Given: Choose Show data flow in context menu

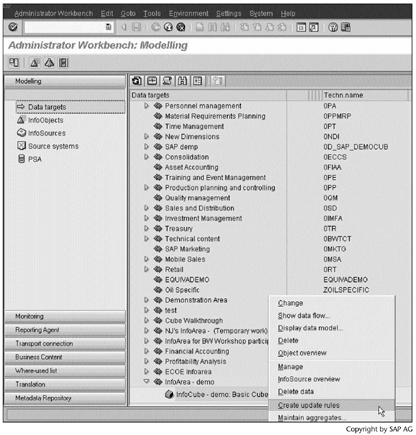Looking at the screenshot, I should (x=304, y=315).
